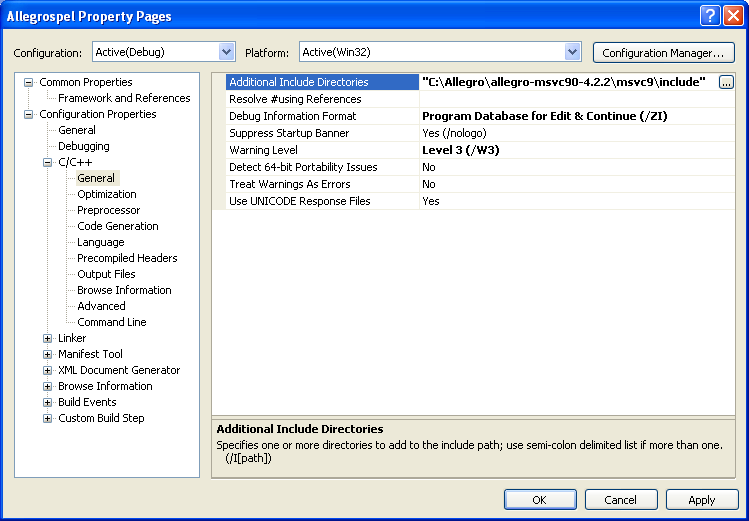Image resolution: width=749 pixels, height=521 pixels.
Task: Open the Optimization page
Action: click(107, 194)
